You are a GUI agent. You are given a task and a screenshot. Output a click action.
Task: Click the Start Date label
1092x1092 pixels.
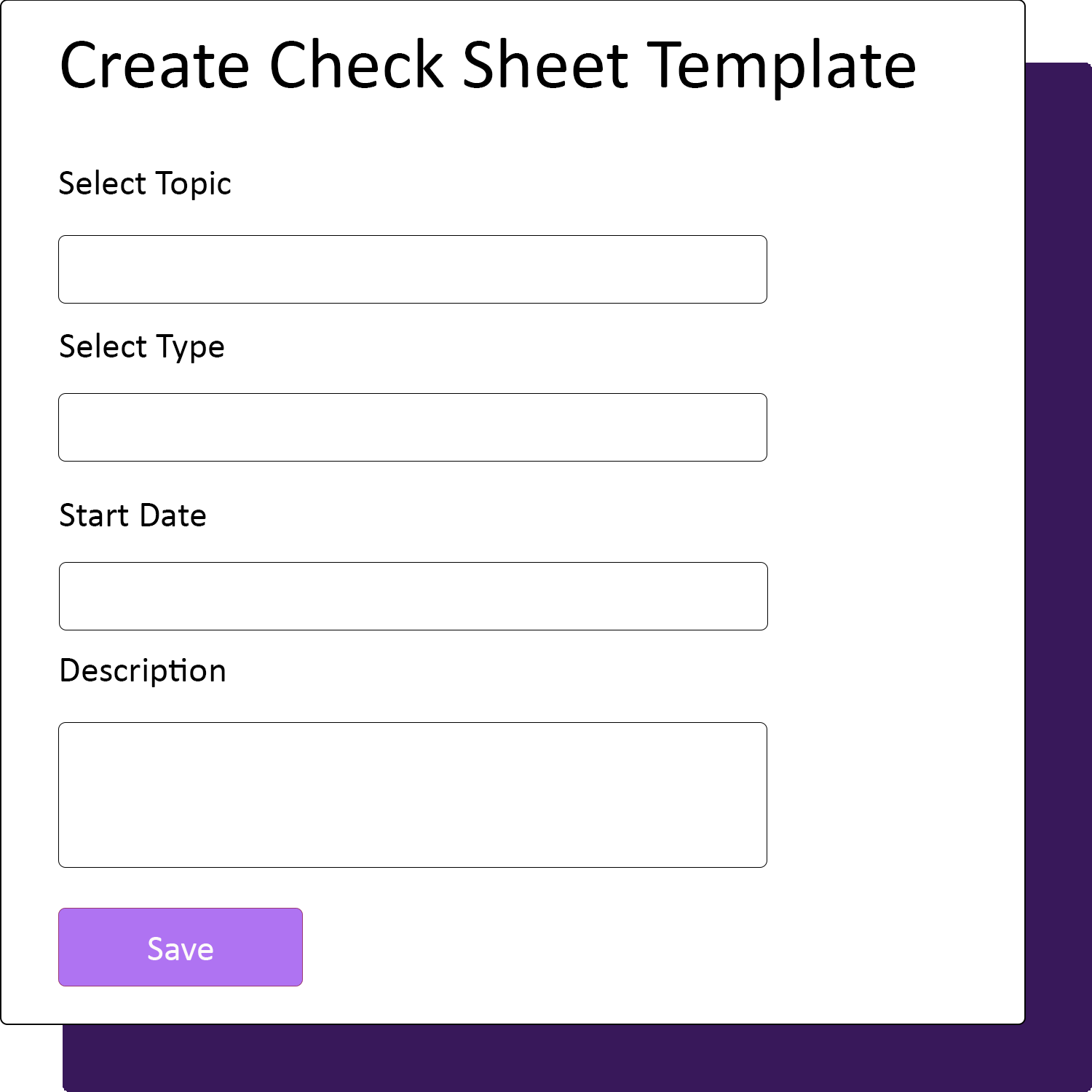132,515
